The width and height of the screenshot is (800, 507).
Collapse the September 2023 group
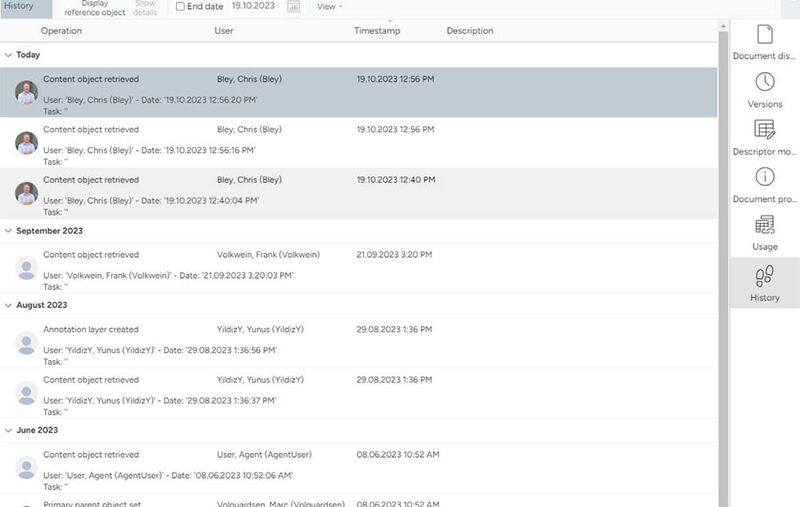(8, 231)
